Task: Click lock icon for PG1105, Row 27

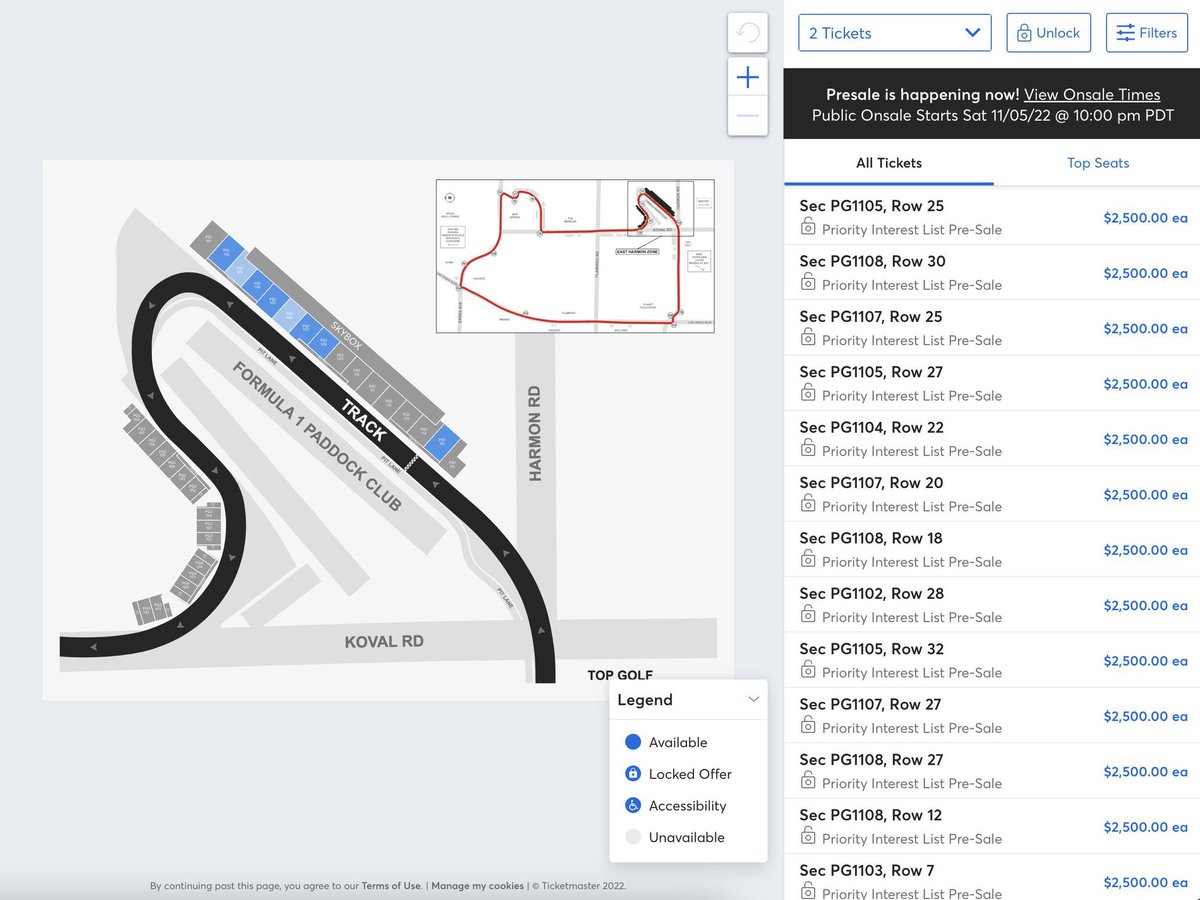Action: pyautogui.click(x=808, y=394)
